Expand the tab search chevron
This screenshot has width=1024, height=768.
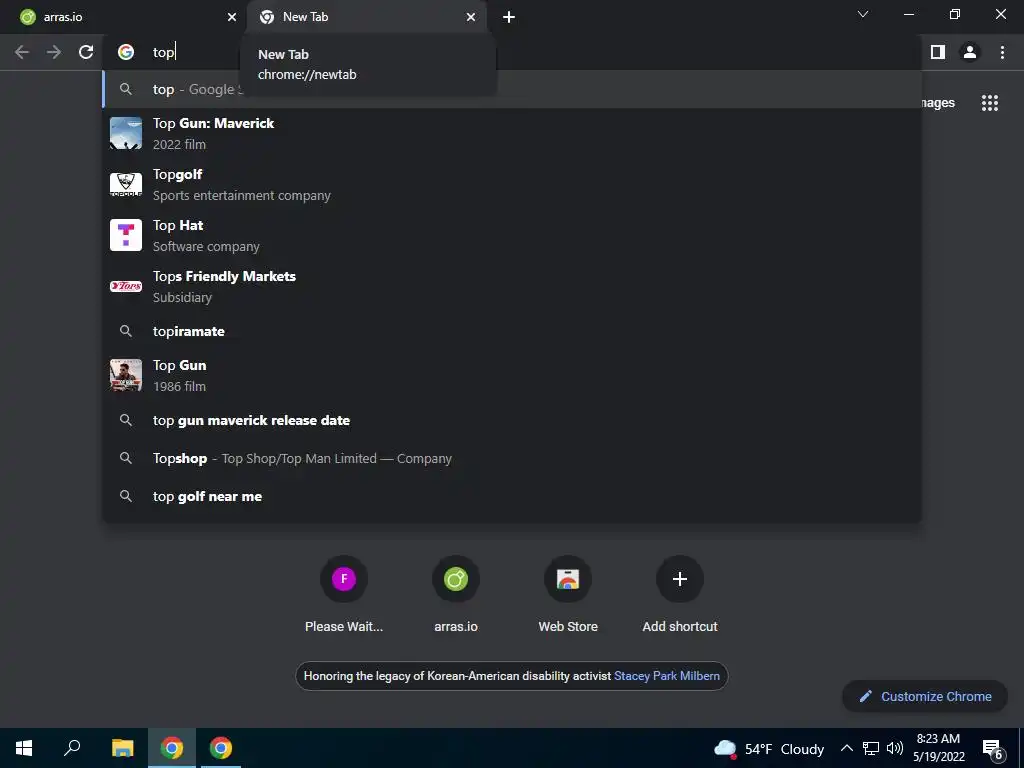tap(863, 14)
